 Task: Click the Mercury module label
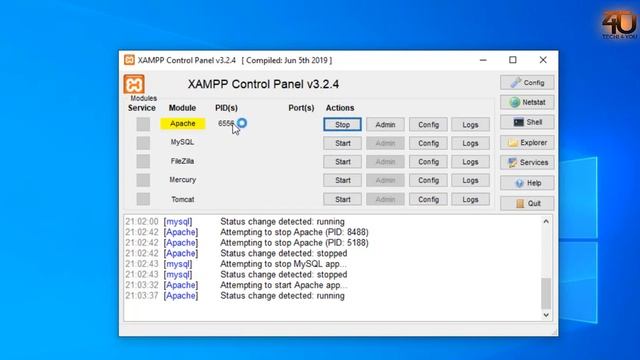point(182,180)
